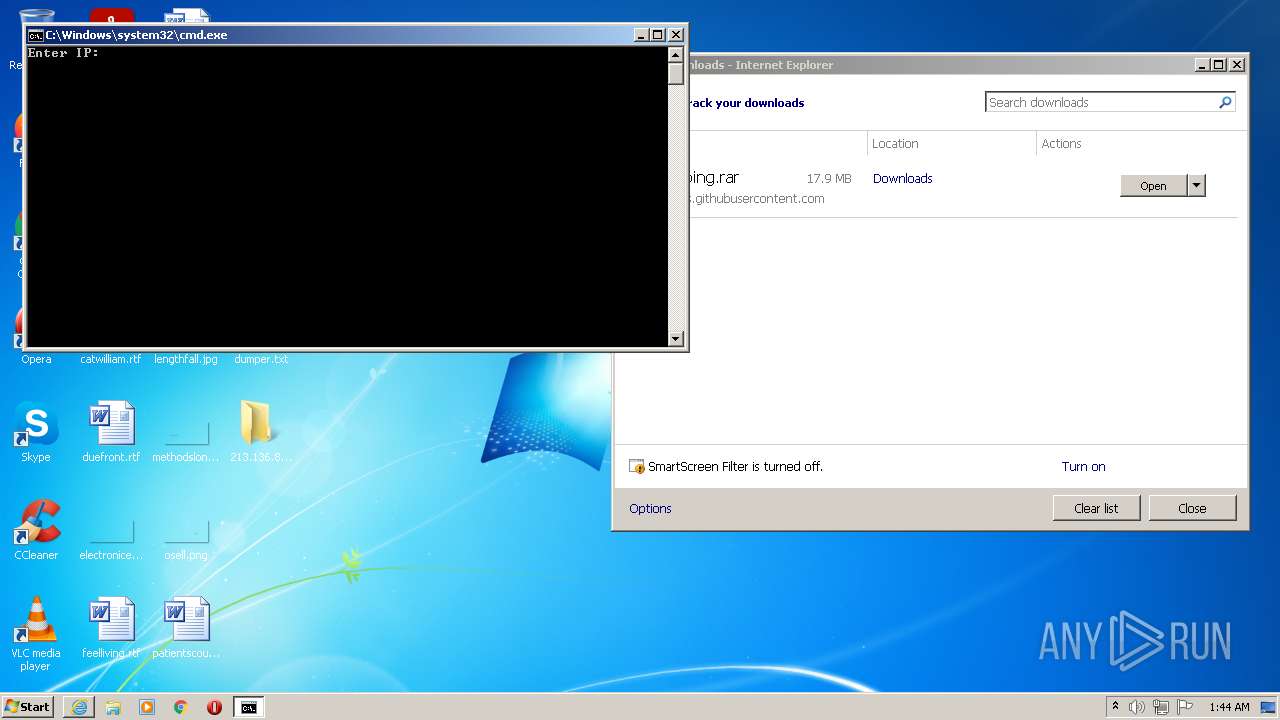Open Skype desktop shortcut
This screenshot has height=720, width=1280.
click(x=36, y=432)
